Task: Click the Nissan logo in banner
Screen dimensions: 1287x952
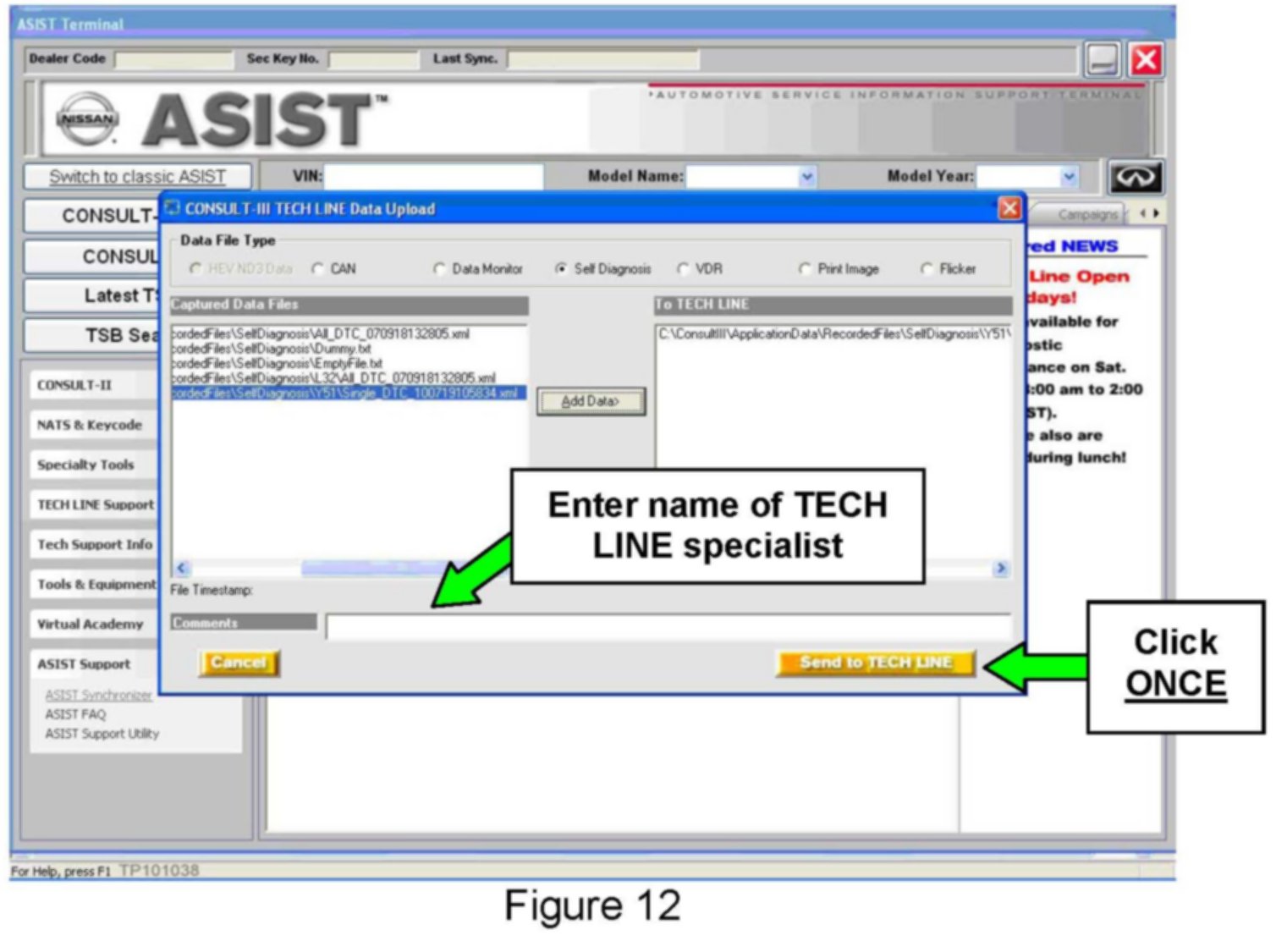Action: point(87,119)
